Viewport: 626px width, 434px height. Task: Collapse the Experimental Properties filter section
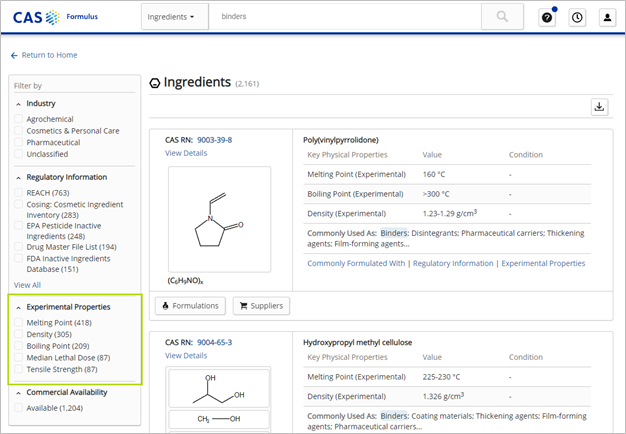[x=18, y=307]
